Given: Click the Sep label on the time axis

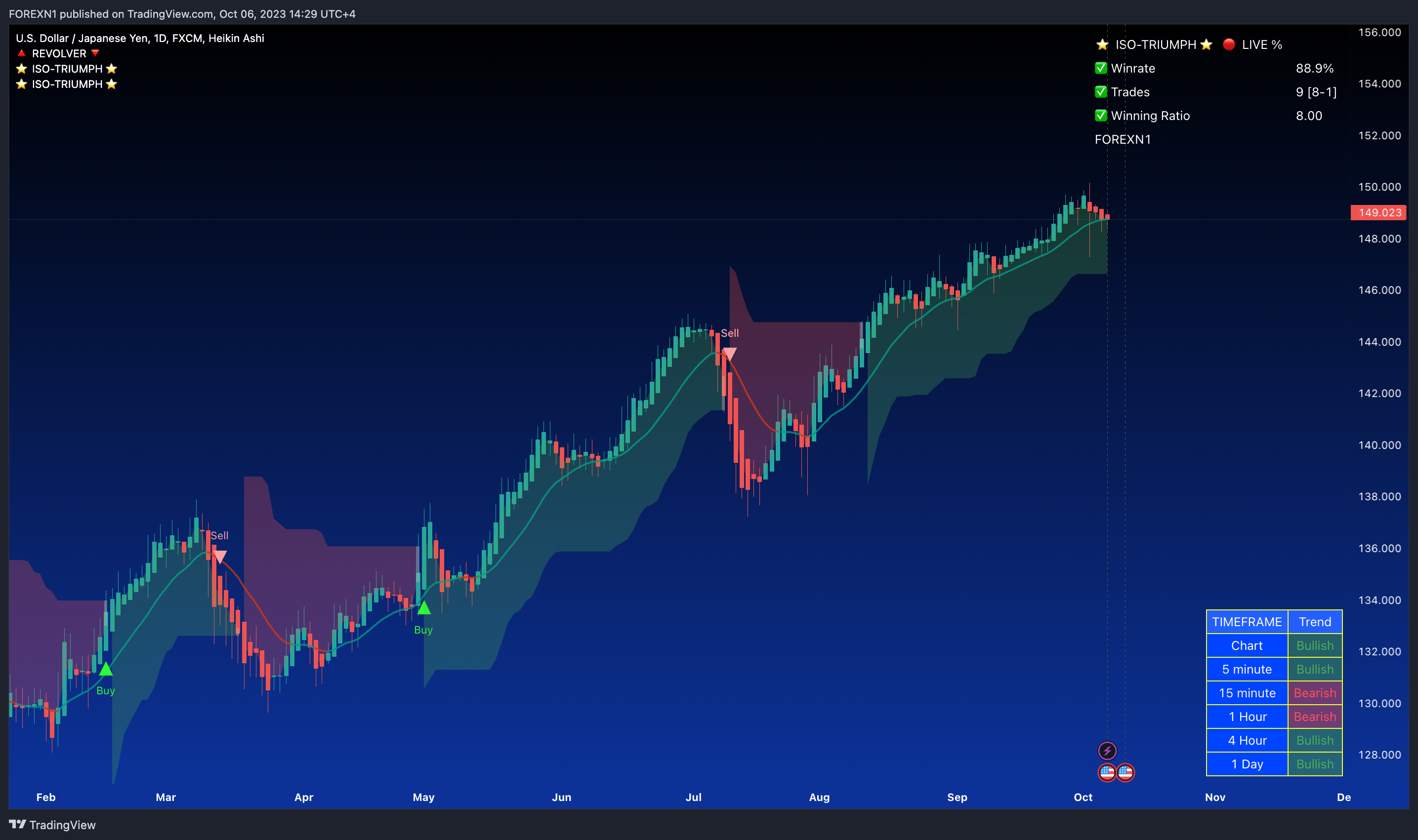Looking at the screenshot, I should 958,797.
